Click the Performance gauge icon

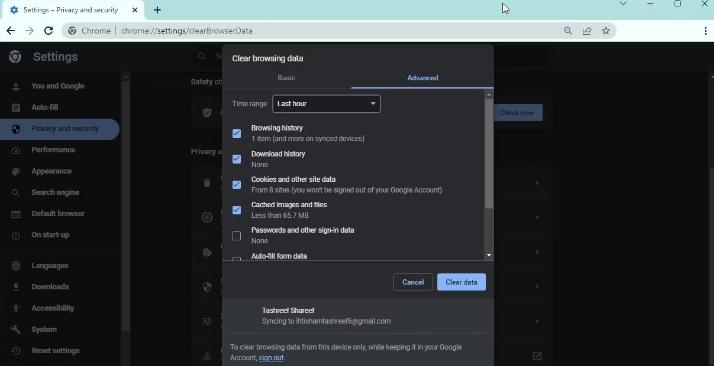(16, 150)
